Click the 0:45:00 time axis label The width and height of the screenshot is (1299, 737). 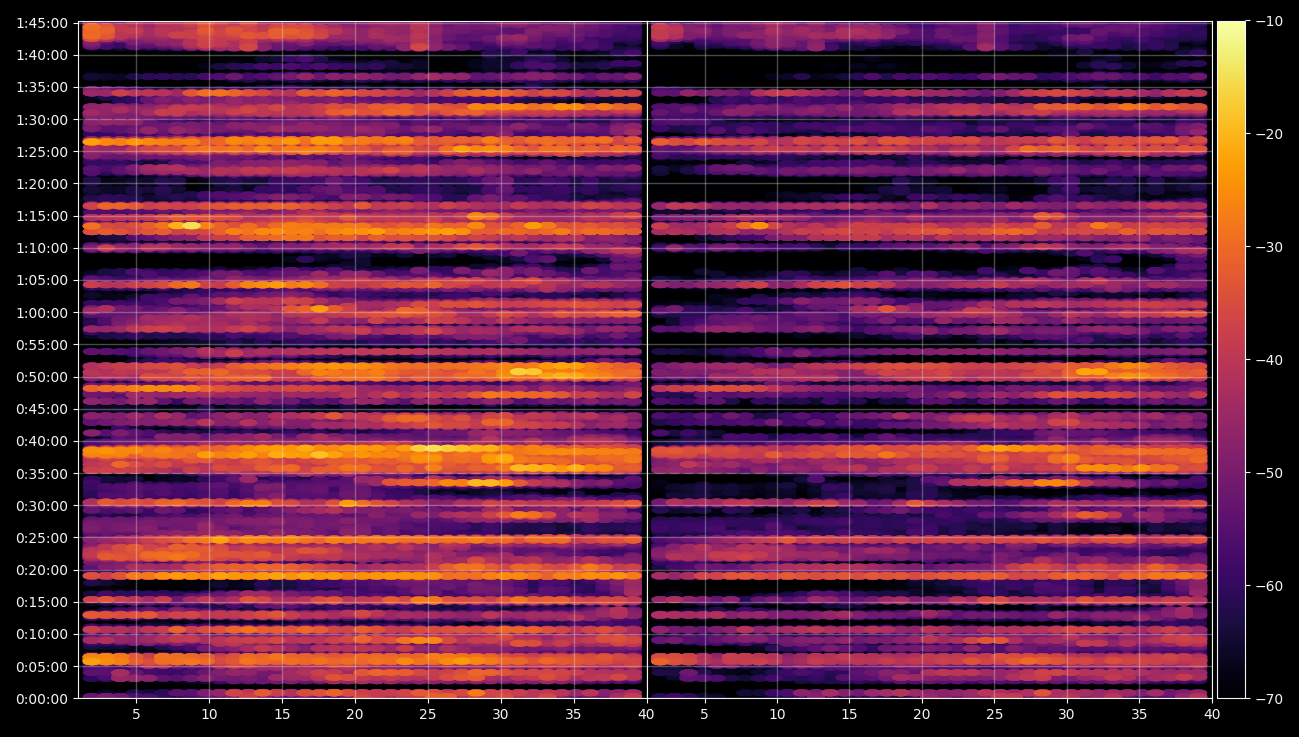pyautogui.click(x=42, y=409)
